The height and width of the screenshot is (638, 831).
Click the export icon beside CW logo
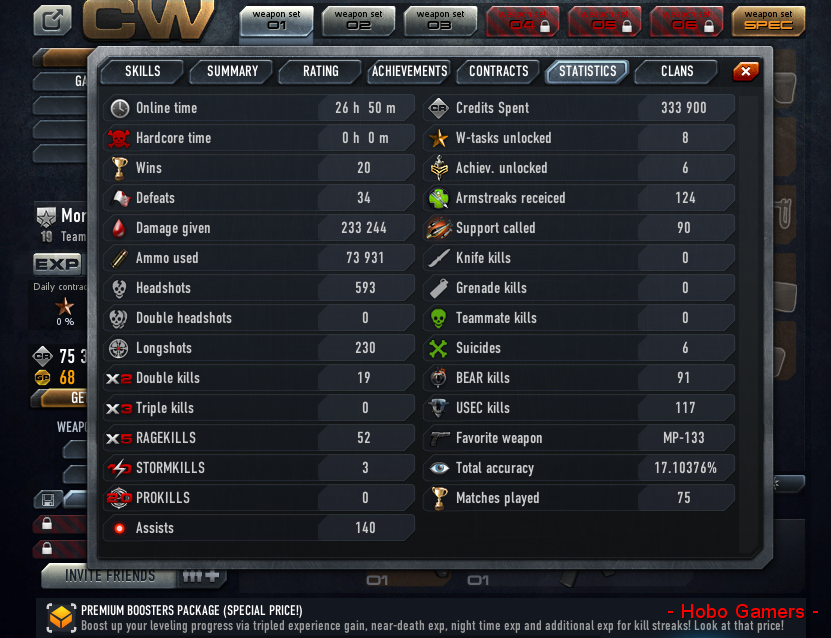[52, 21]
